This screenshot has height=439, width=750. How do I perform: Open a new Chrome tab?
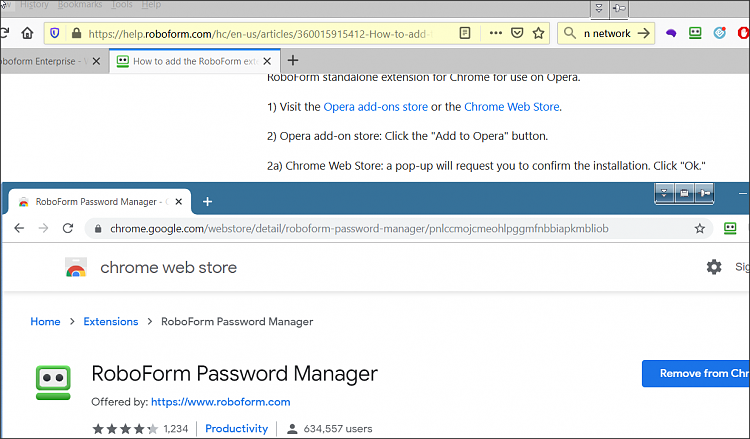click(x=207, y=202)
